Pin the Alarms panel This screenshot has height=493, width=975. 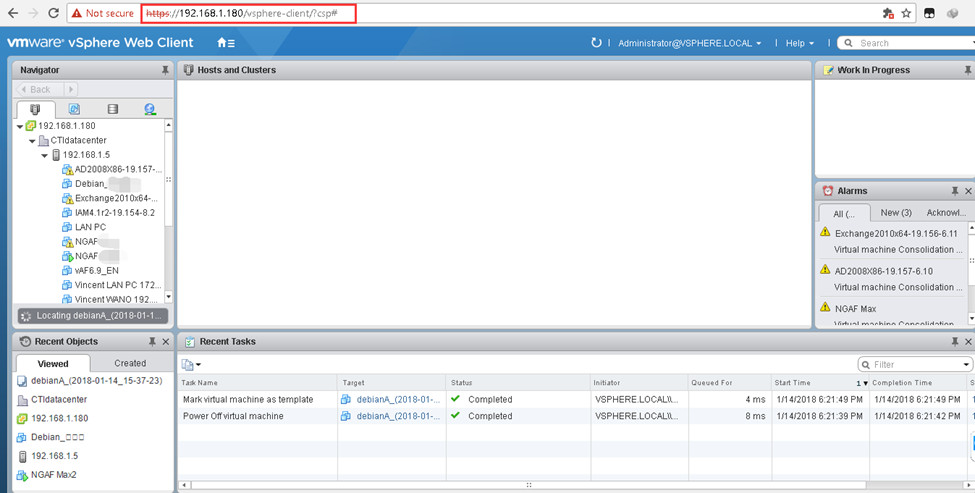coord(954,191)
